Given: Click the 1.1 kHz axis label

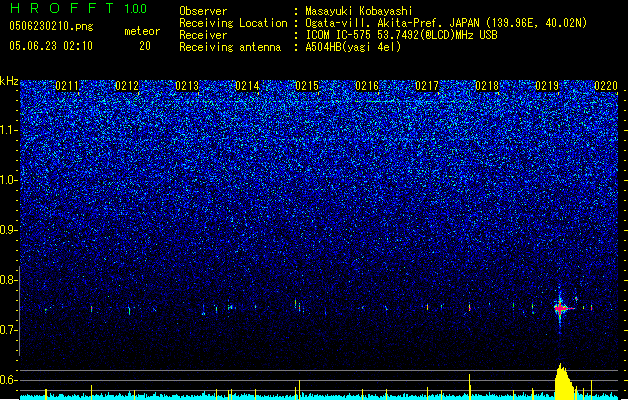Looking at the screenshot, I should pyautogui.click(x=9, y=130).
